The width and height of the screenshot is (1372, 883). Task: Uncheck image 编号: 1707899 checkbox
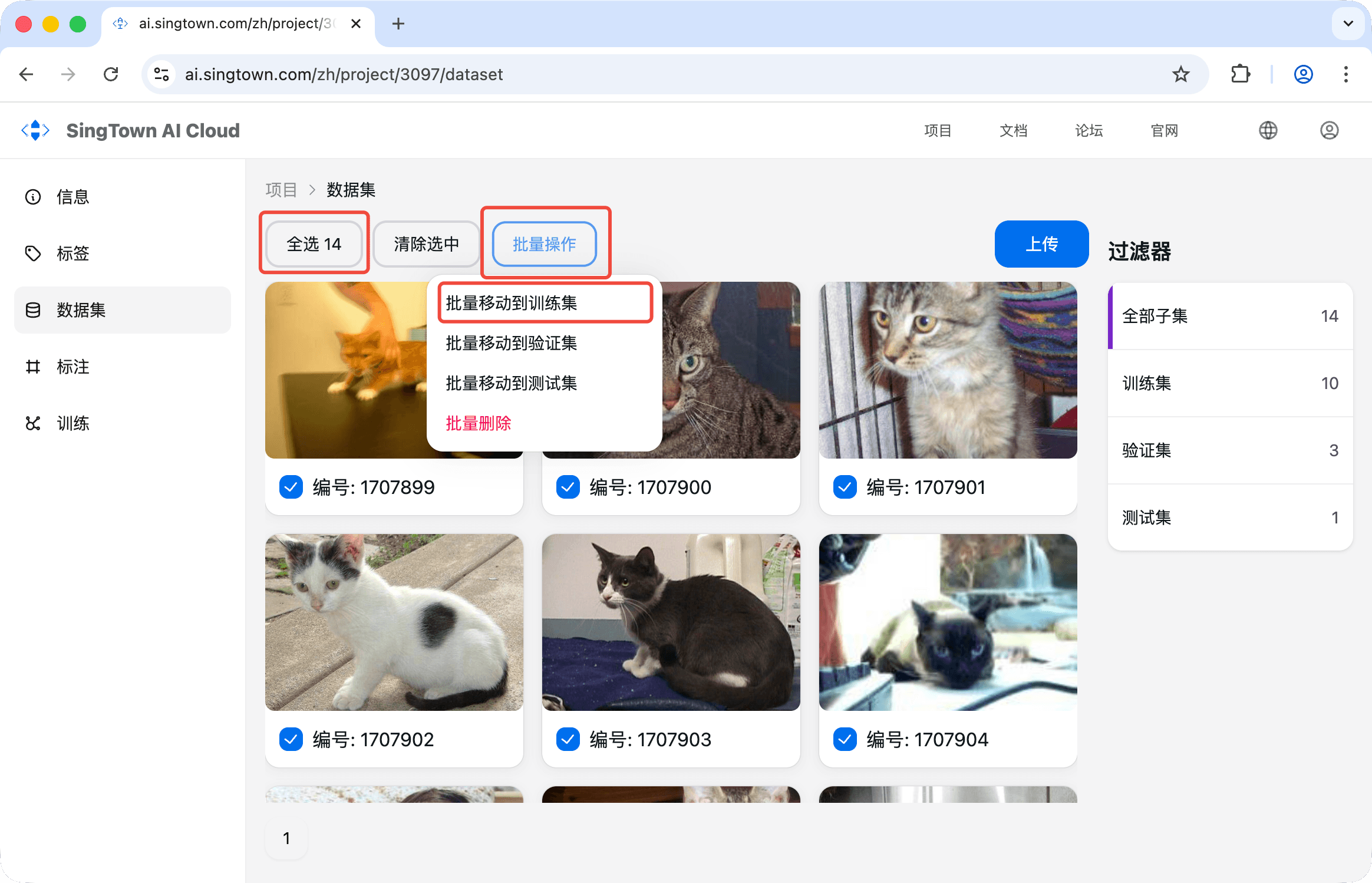click(291, 487)
